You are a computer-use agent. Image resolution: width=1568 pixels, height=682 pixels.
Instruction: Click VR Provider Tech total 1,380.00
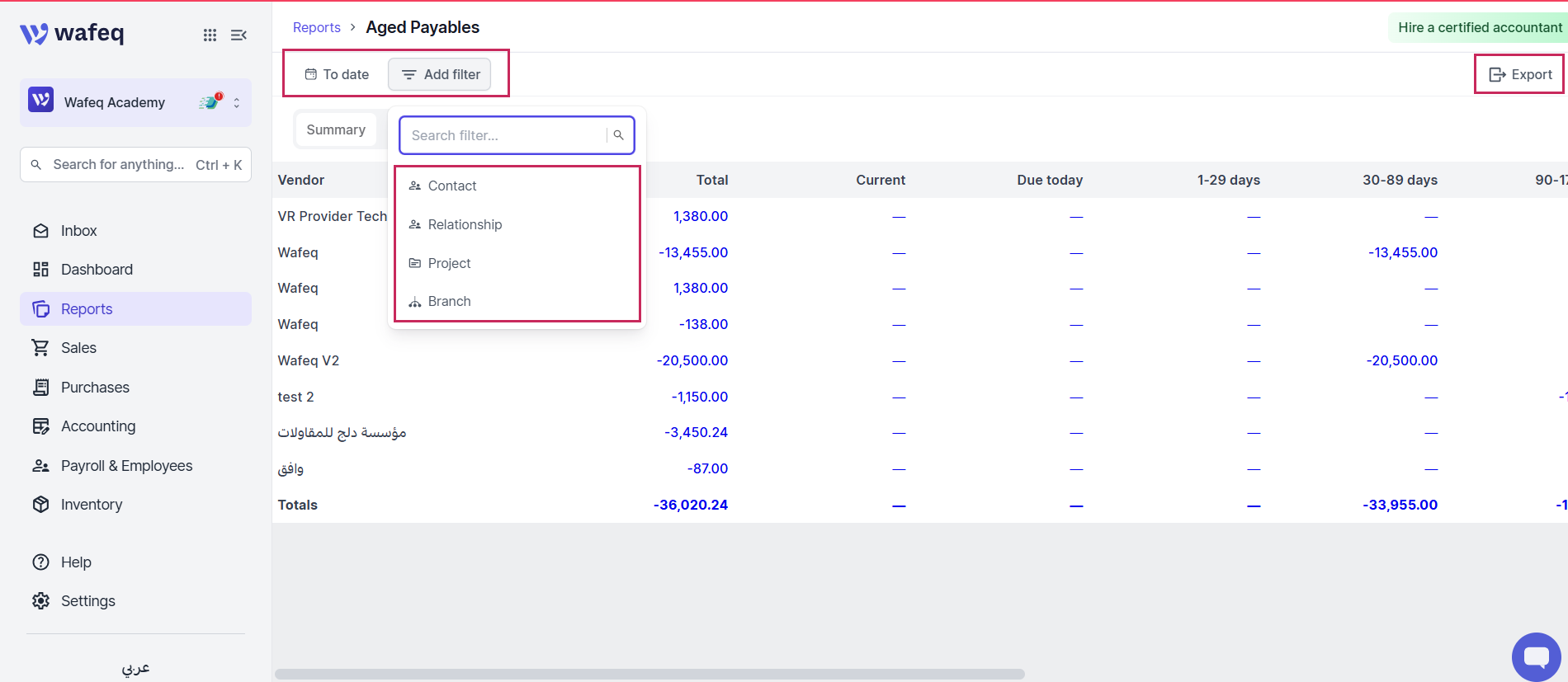(701, 216)
